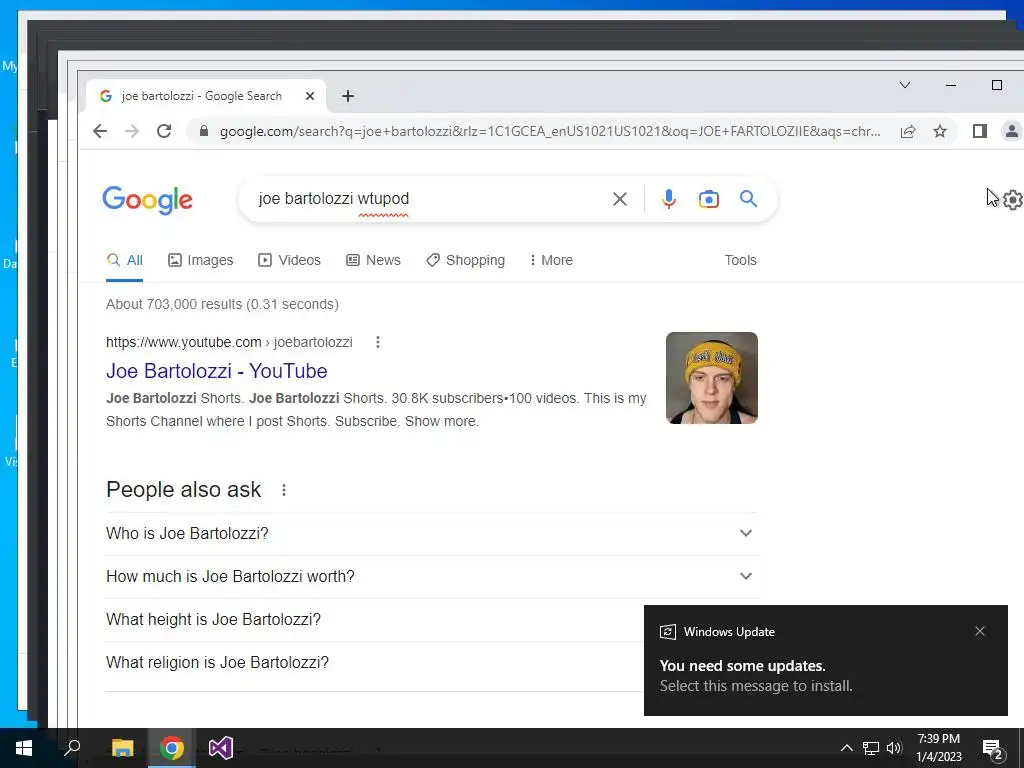The height and width of the screenshot is (768, 1024).
Task: Open the Action Center notifications icon
Action: (993, 748)
